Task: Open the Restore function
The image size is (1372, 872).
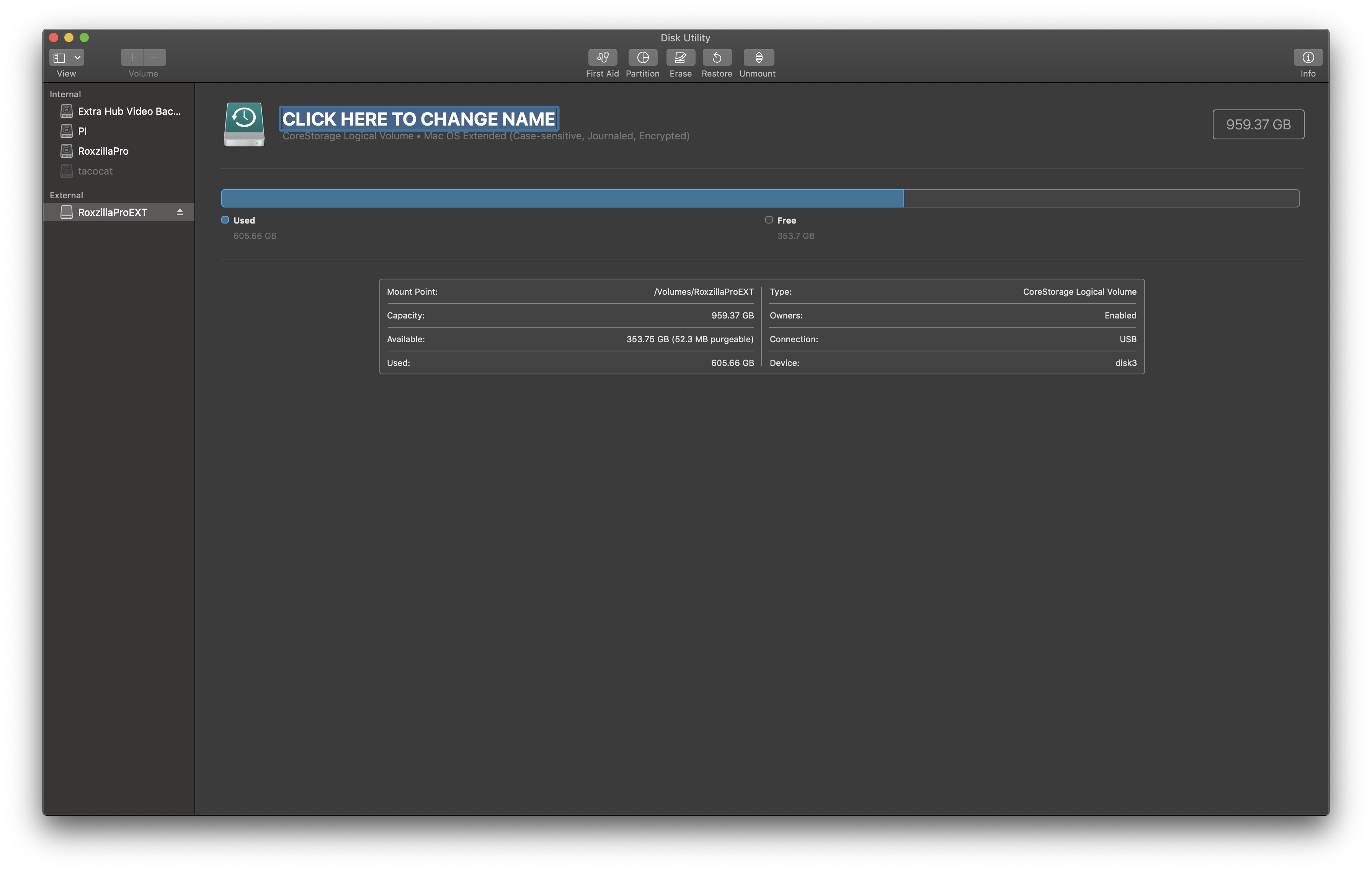Action: (x=717, y=57)
